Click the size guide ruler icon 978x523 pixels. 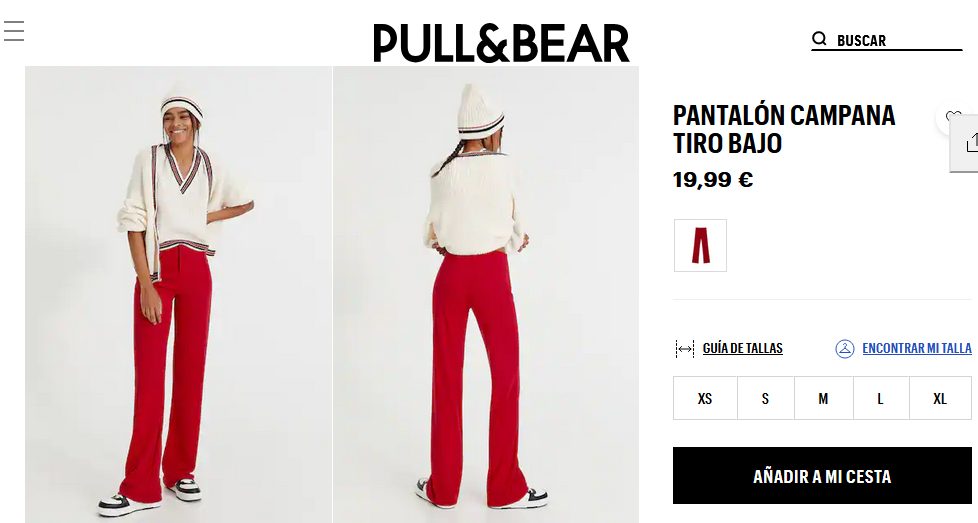point(685,349)
